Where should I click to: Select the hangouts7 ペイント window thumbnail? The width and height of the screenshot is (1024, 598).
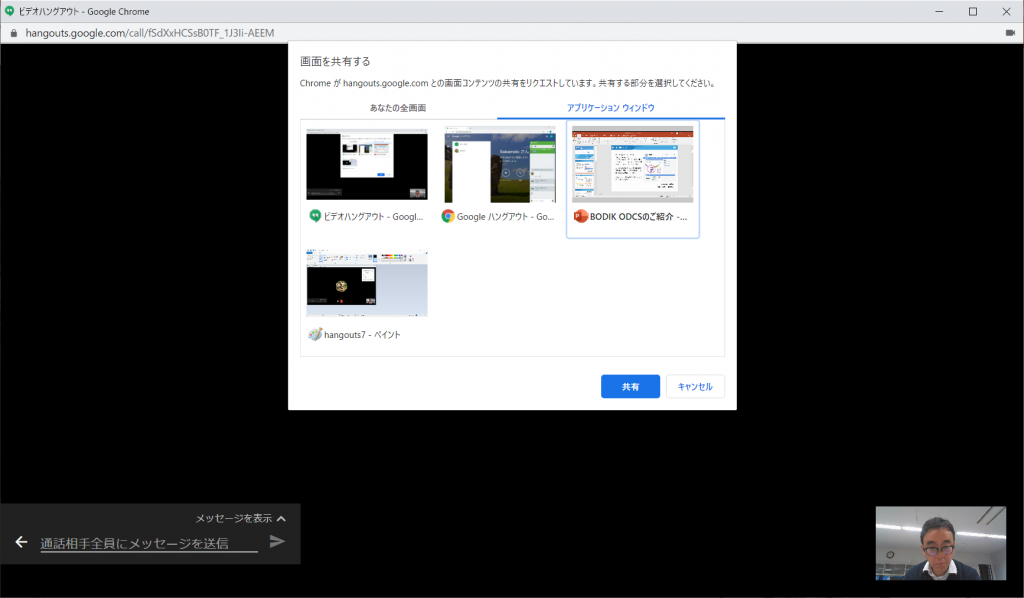click(366, 284)
